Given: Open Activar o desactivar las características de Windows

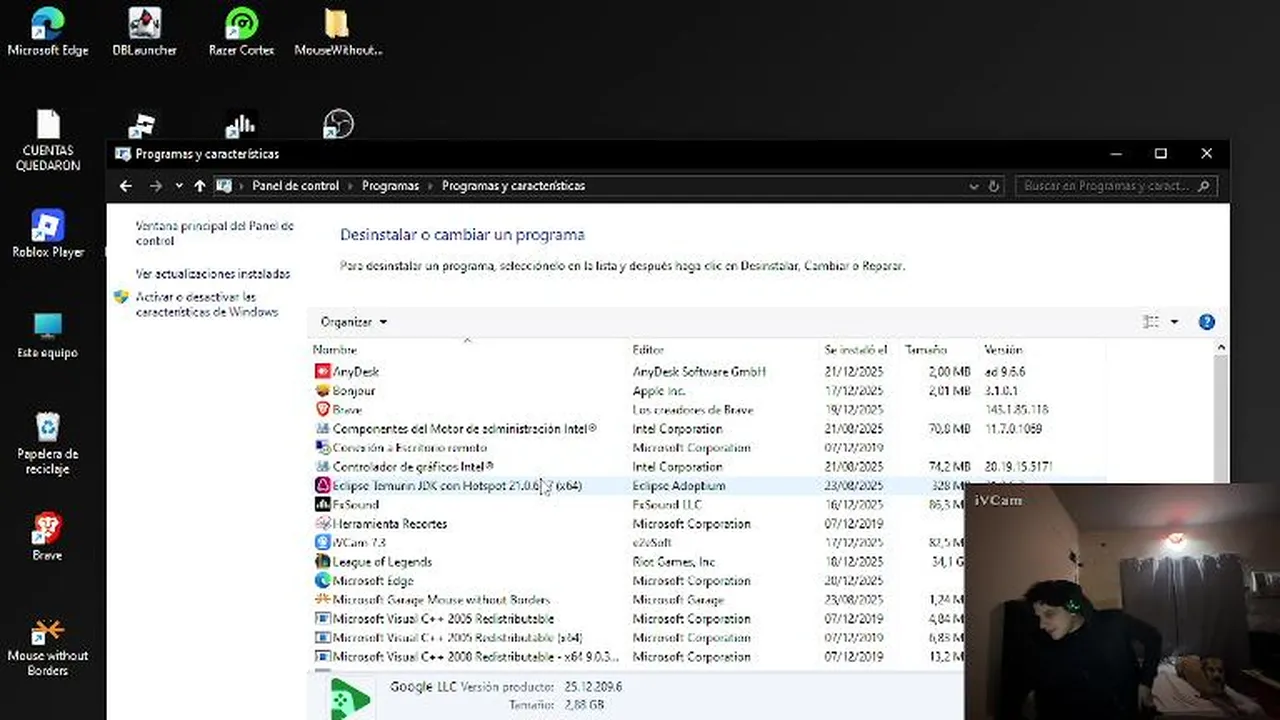Looking at the screenshot, I should (207, 304).
